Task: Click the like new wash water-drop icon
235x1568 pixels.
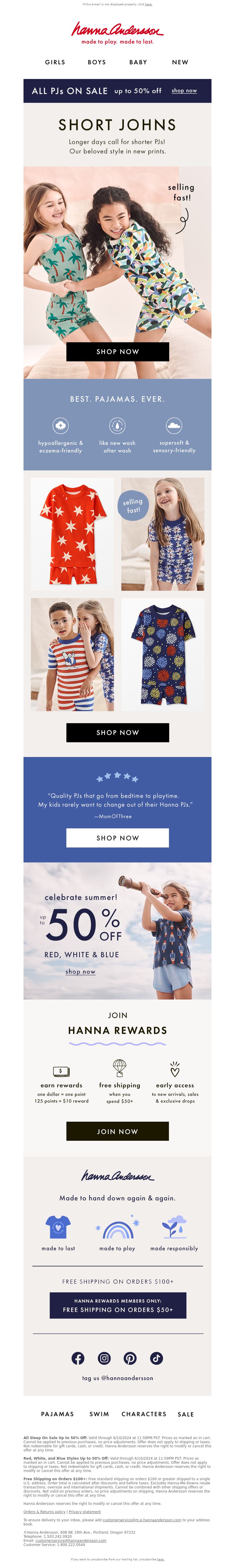Action: [117, 425]
